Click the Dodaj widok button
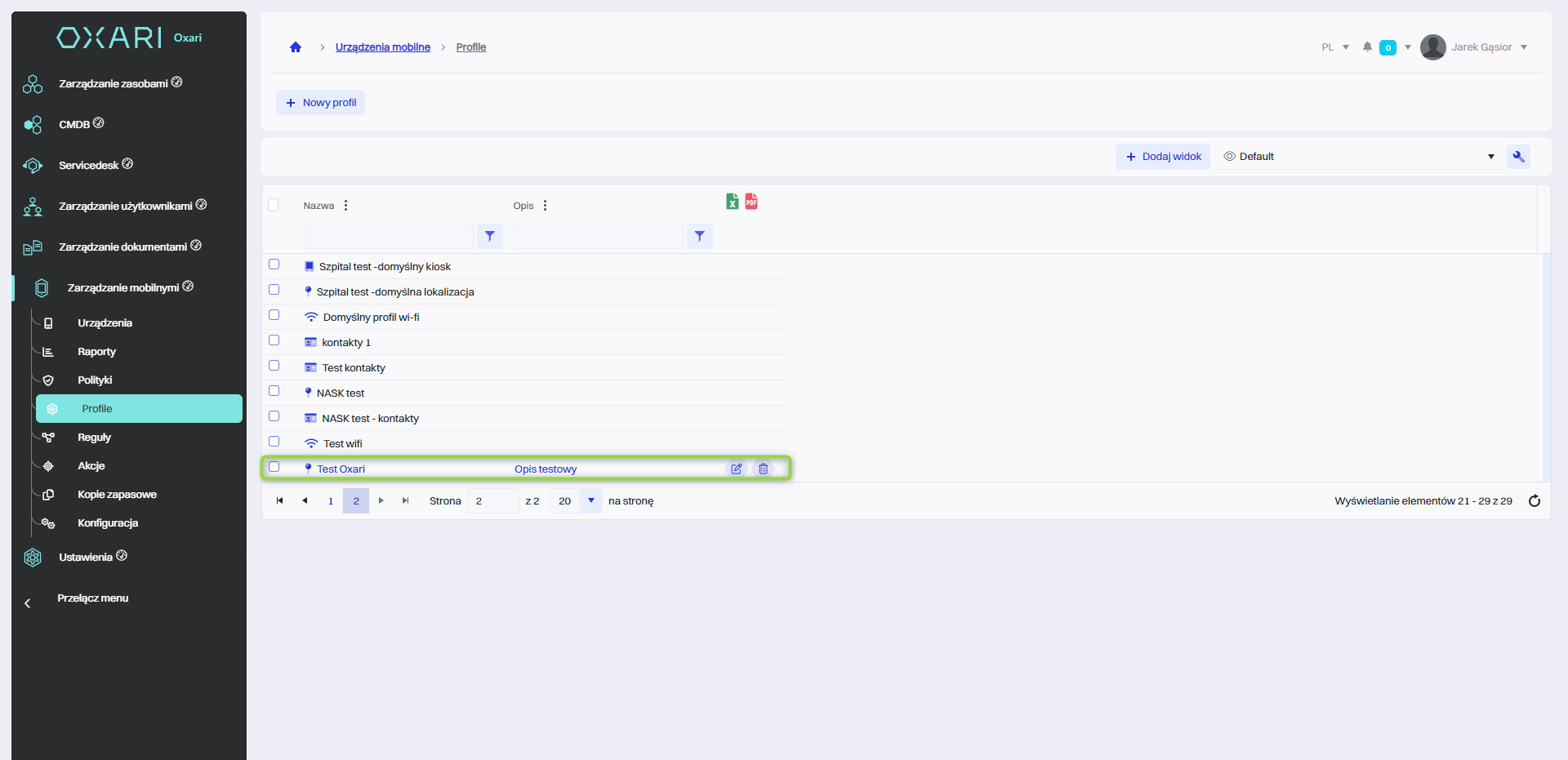 (1162, 157)
